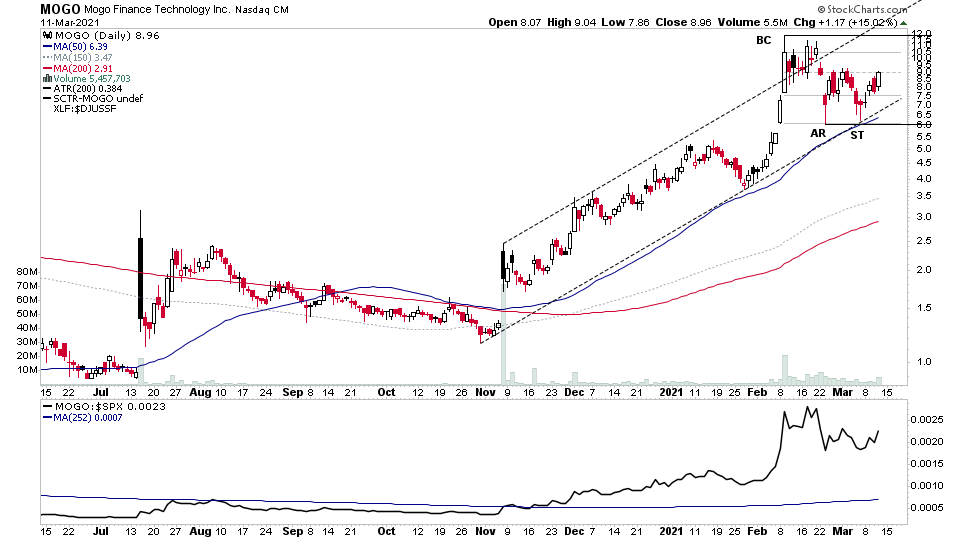This screenshot has height=540, width=960.
Task: Click the ATR(200) 0.384 legend entry
Action: coord(83,89)
